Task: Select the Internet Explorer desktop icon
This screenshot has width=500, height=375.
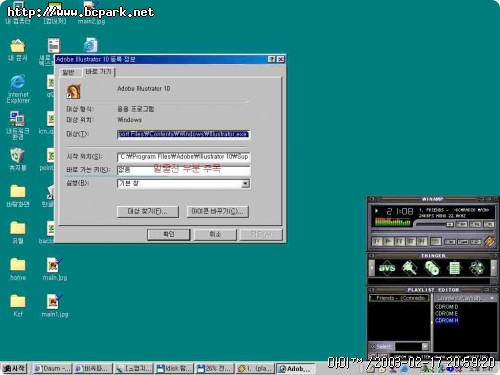Action: 18,89
